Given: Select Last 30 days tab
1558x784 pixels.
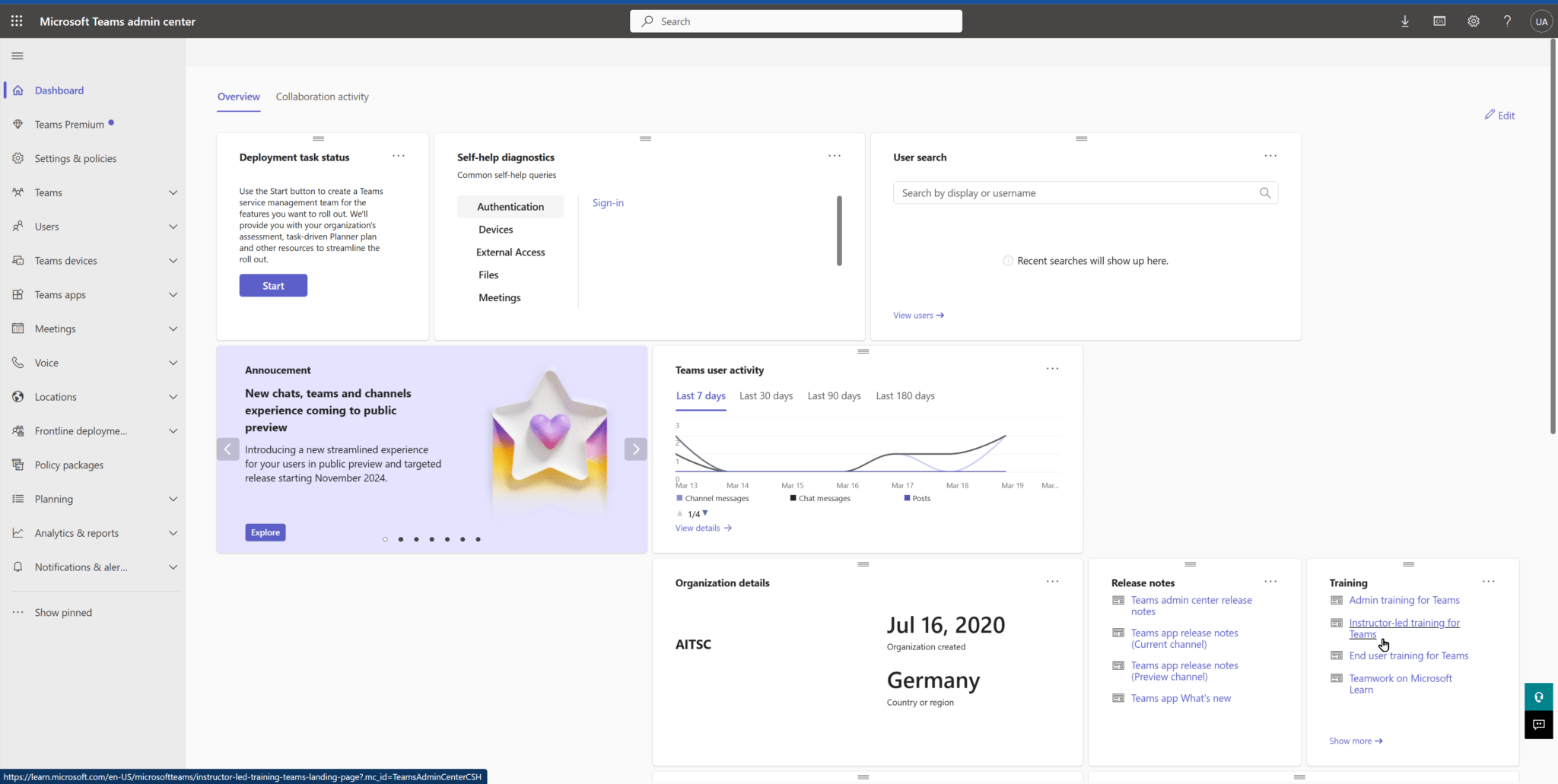Looking at the screenshot, I should 766,396.
